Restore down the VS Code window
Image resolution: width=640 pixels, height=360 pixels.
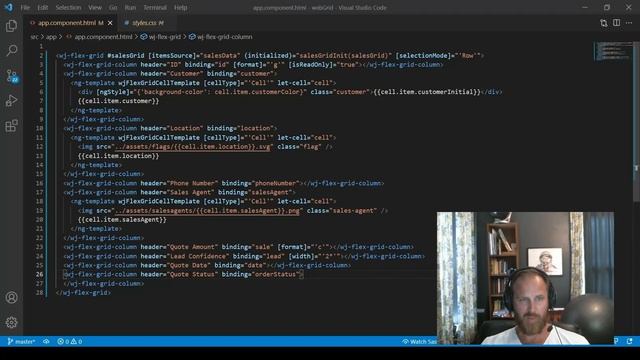tap(607, 7)
